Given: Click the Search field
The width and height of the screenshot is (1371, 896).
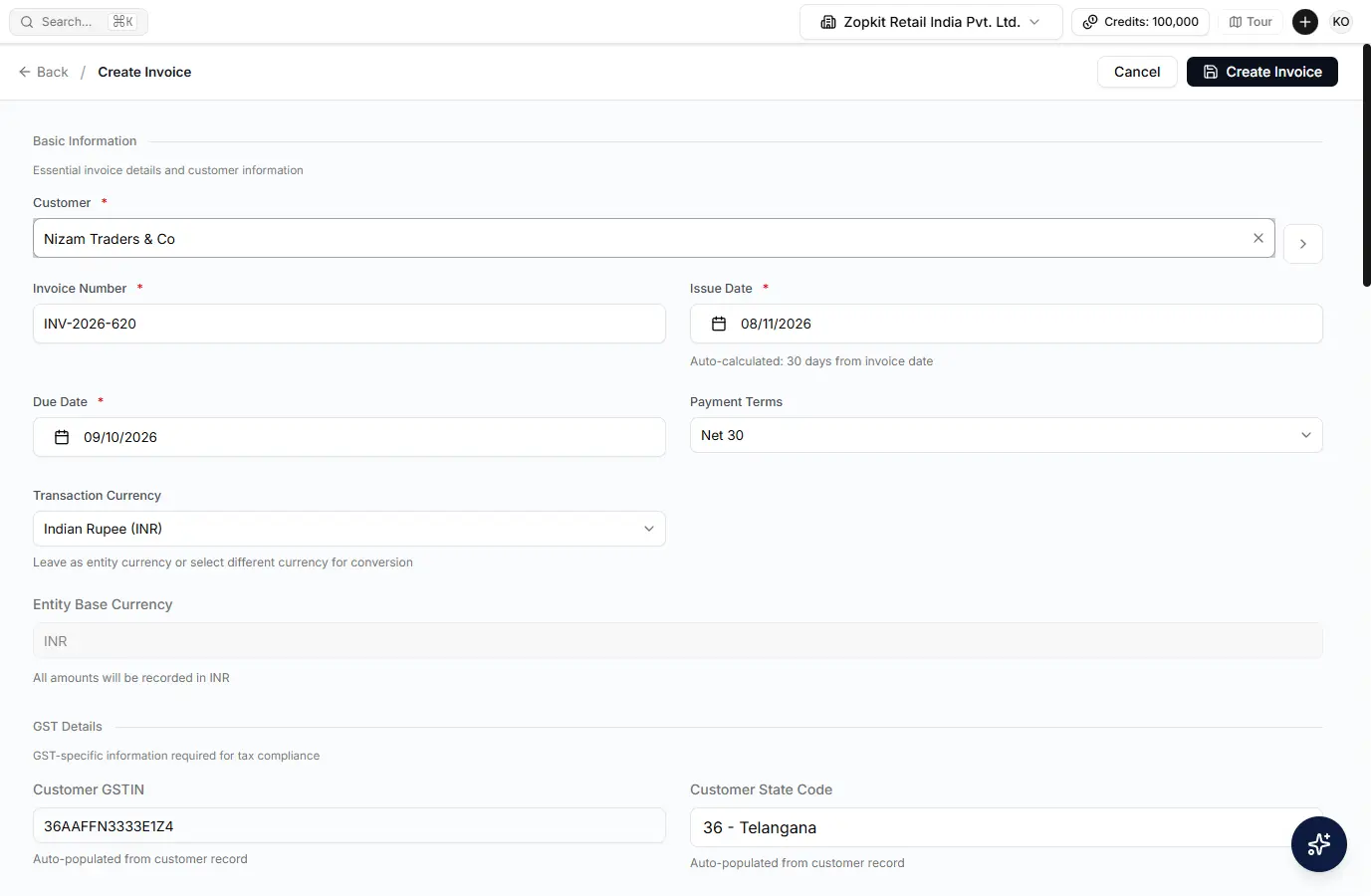Looking at the screenshot, I should (x=79, y=22).
